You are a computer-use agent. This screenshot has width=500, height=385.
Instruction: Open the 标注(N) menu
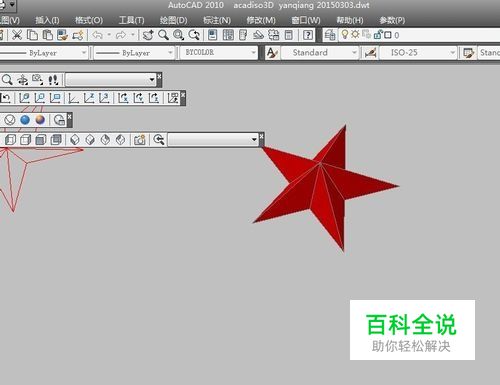pos(217,20)
